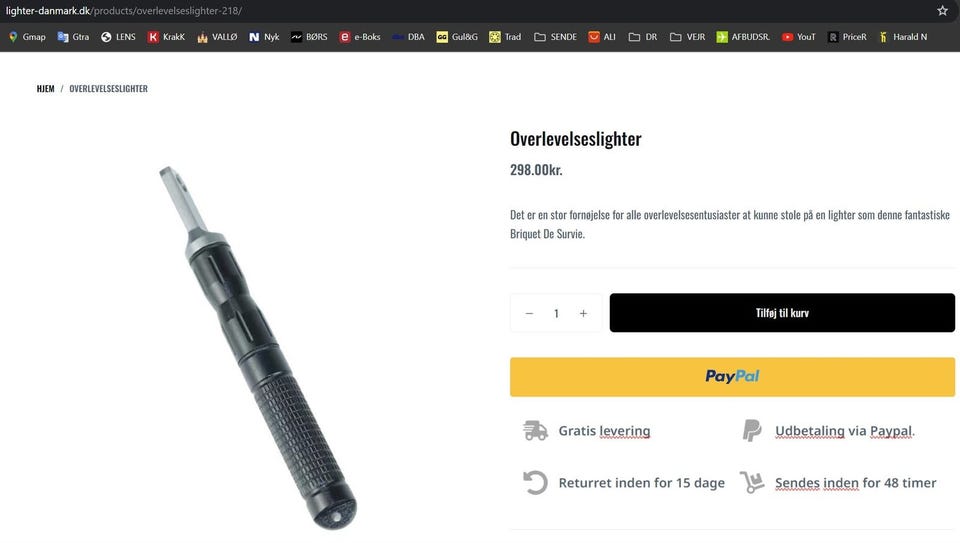Click the Returret inden for 15 dage icon
Screen dimensions: 960x543
click(535, 482)
